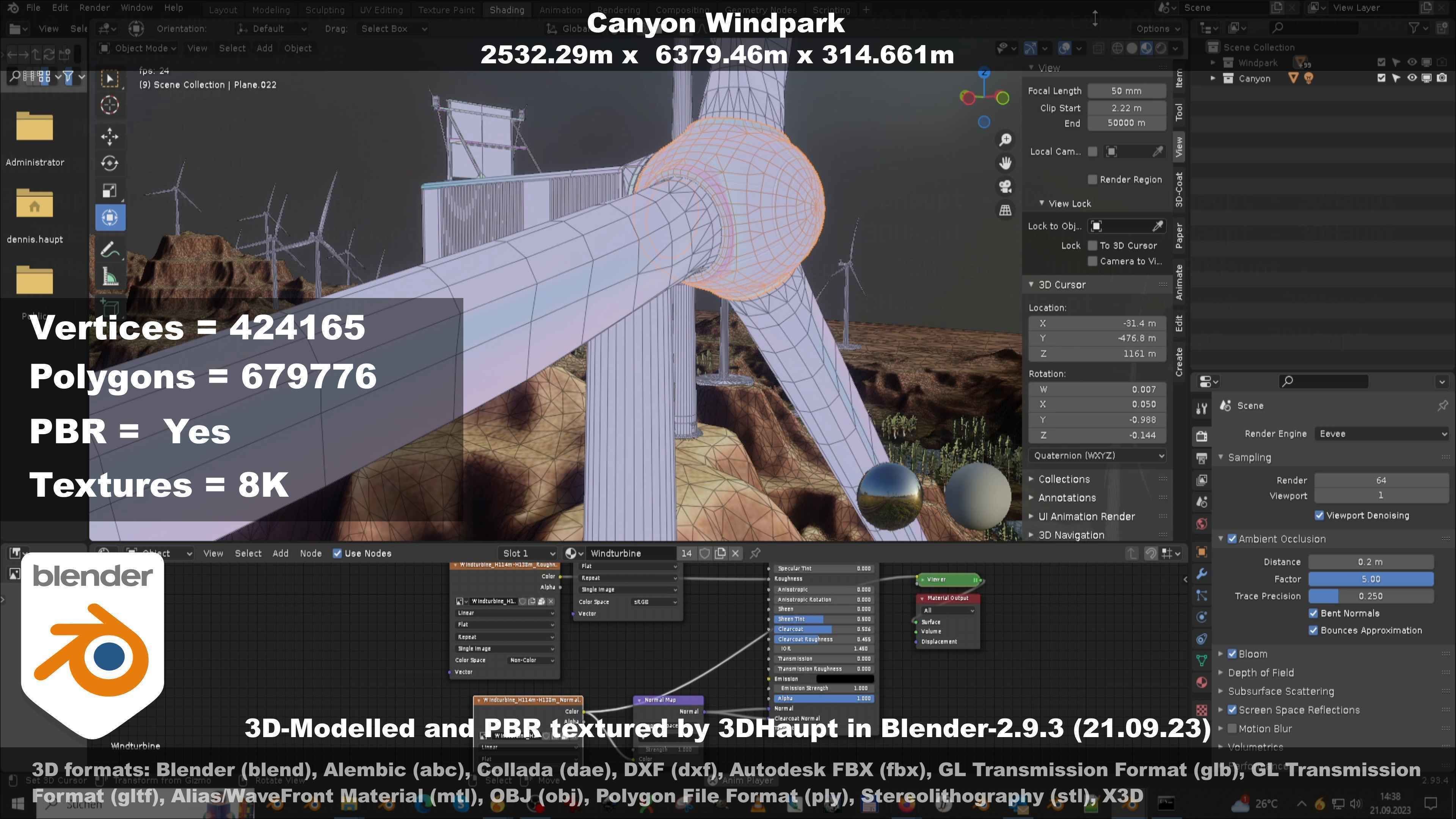Screen dimensions: 1456x819
Task: Open the Render Engine Eevee dropdown
Action: (x=1381, y=433)
